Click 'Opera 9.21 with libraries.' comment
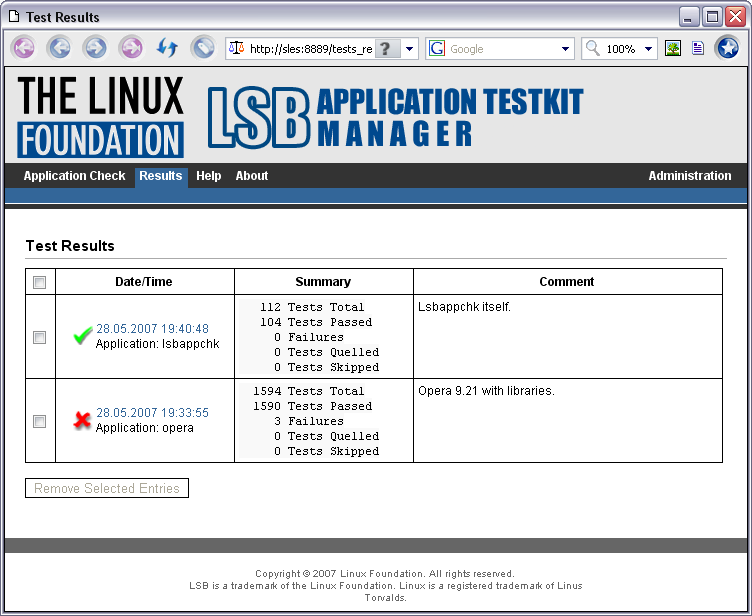Image resolution: width=752 pixels, height=616 pixels. 486,391
